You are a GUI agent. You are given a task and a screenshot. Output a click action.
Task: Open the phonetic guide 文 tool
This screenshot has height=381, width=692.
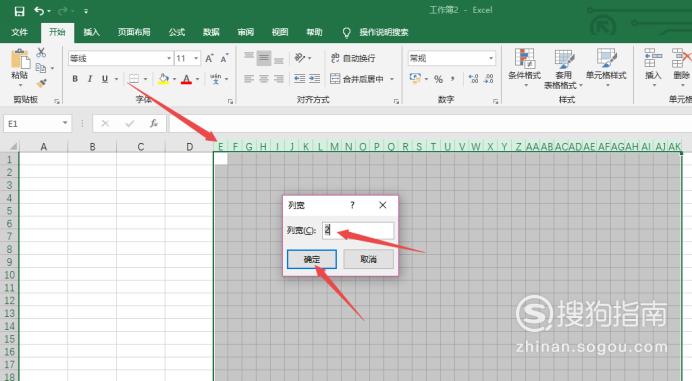tap(215, 79)
